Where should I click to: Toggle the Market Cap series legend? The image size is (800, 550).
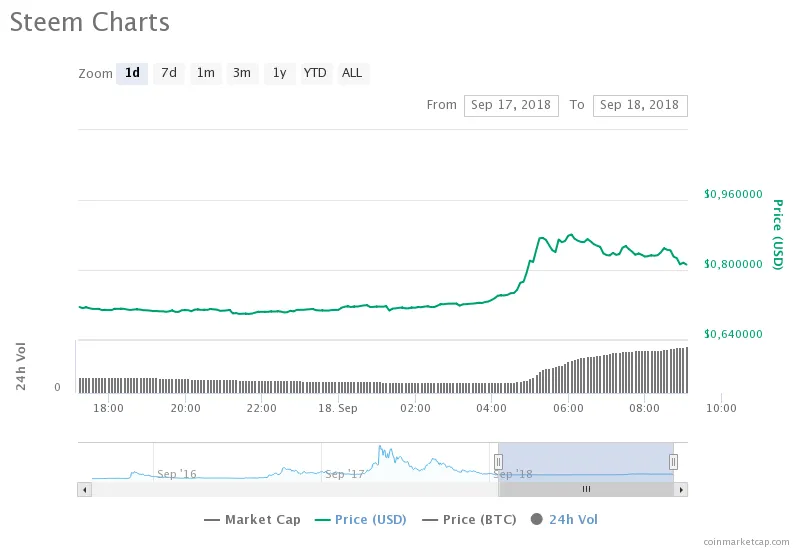click(252, 520)
